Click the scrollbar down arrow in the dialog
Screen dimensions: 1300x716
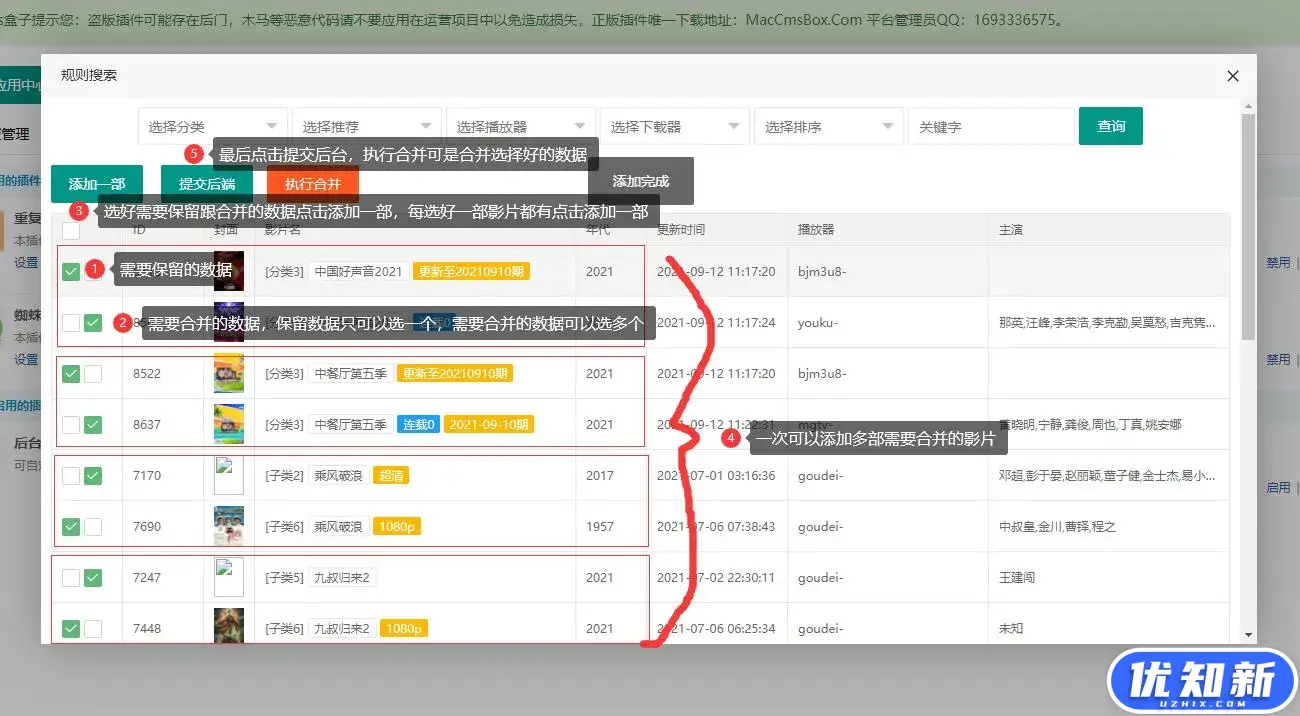[x=1248, y=634]
